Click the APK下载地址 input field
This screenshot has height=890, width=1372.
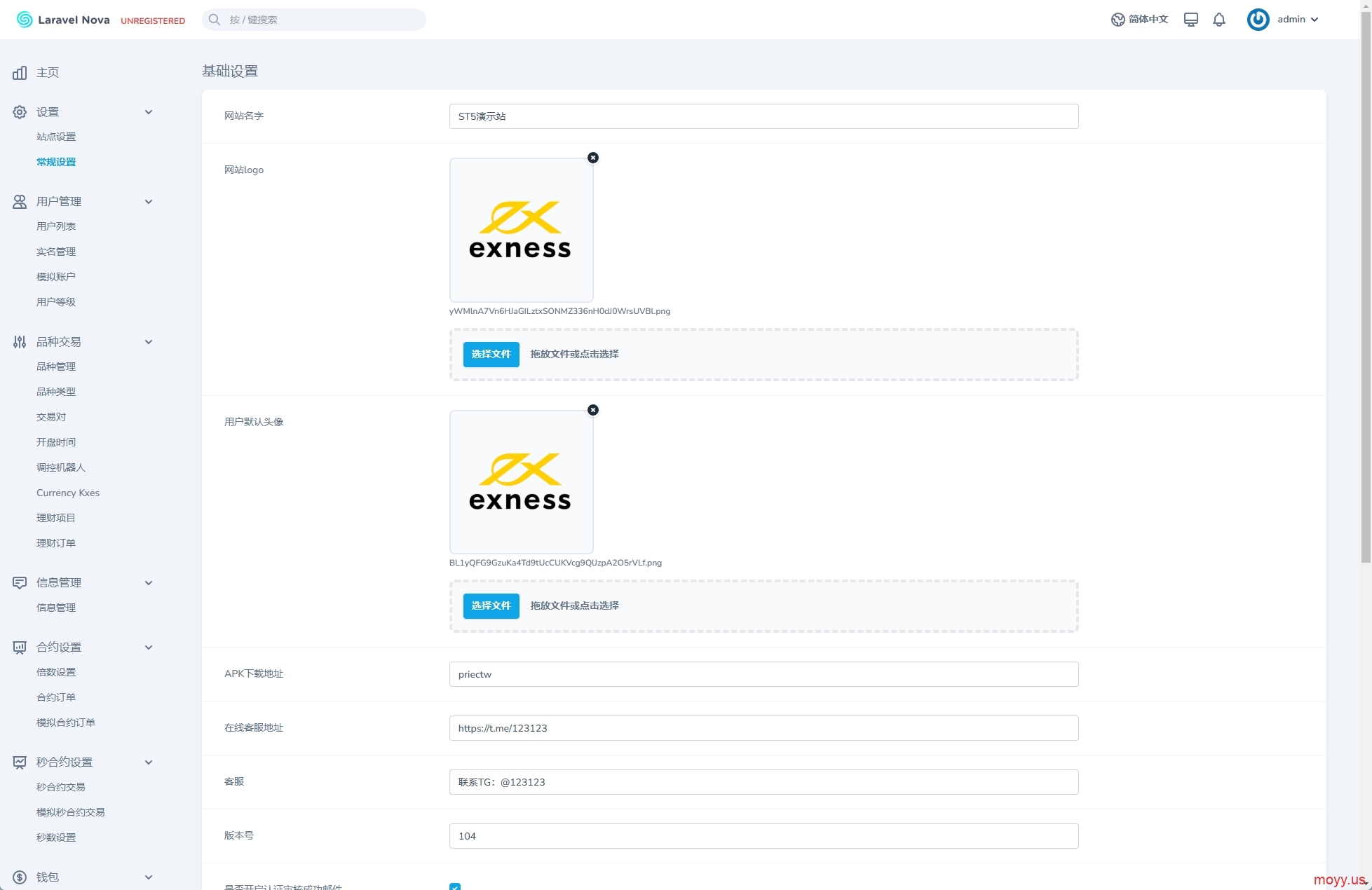(x=763, y=674)
